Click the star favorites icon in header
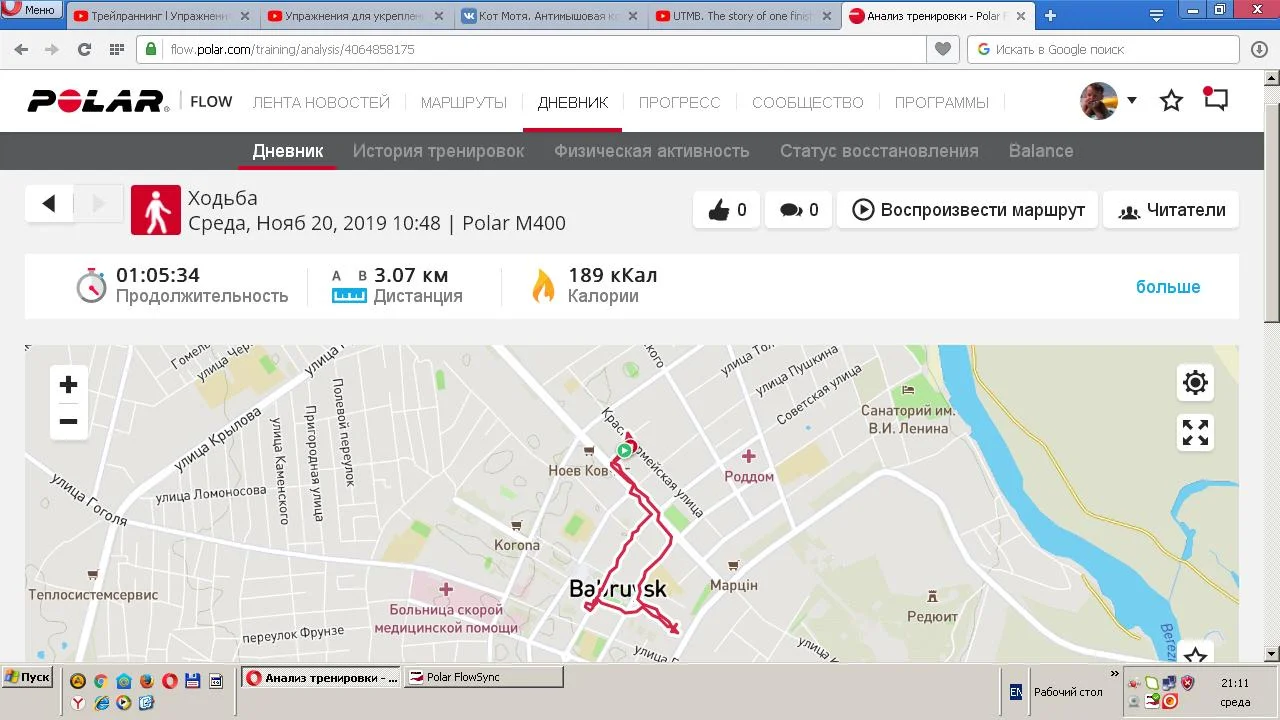1280x720 pixels. (1171, 101)
